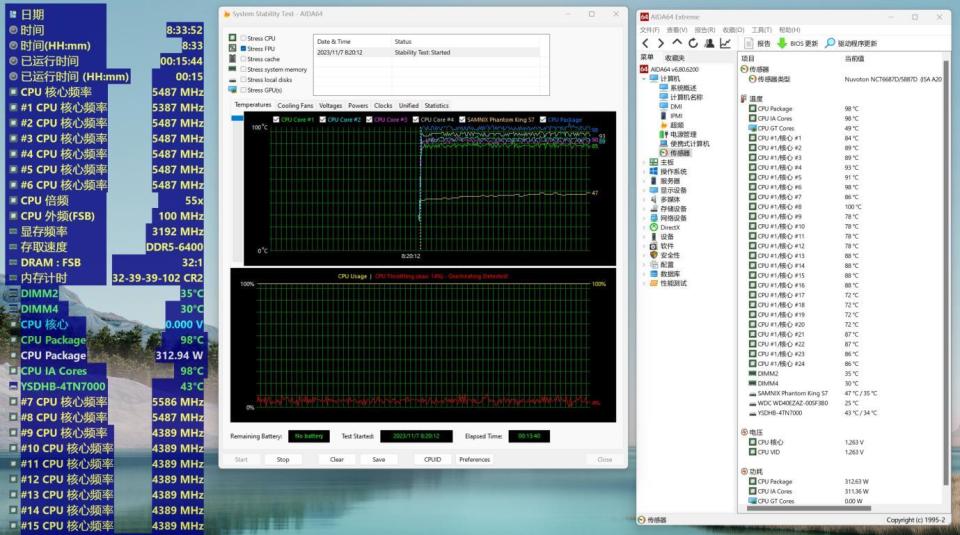The height and width of the screenshot is (535, 960).
Task: Enable Stress GPU(s) checkbox
Action: (243, 90)
